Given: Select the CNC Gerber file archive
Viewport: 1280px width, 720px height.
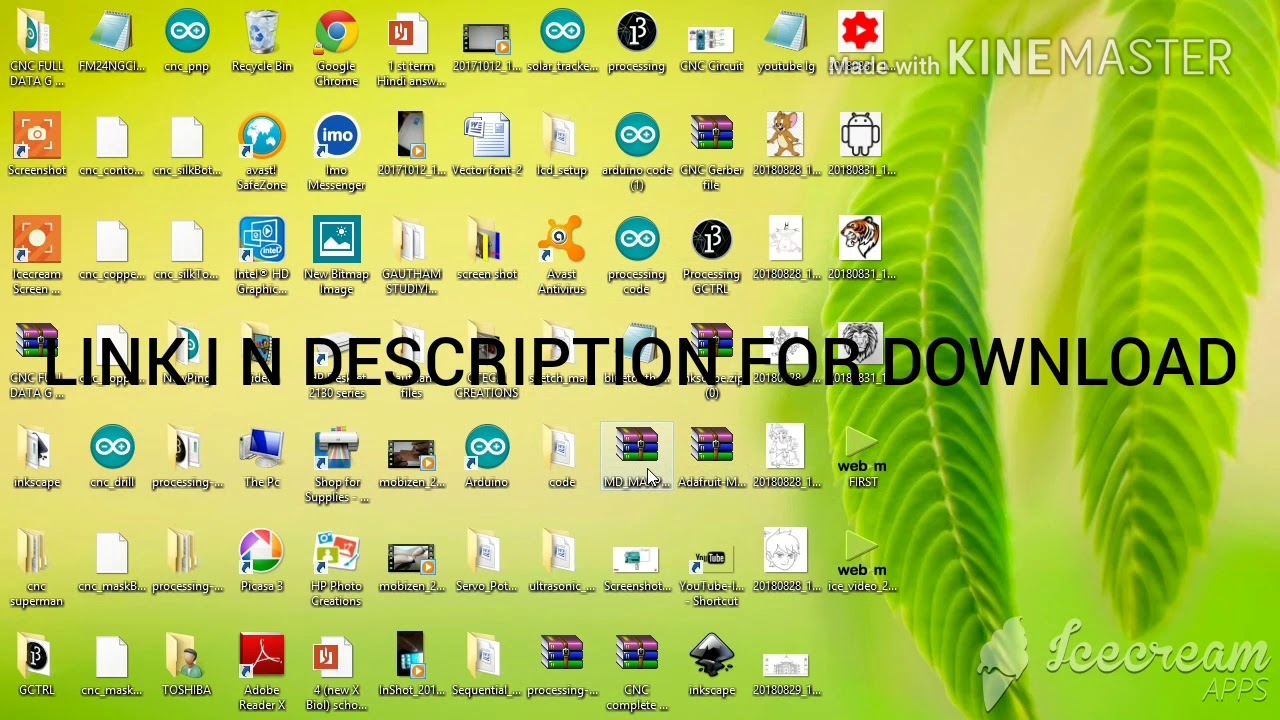Looking at the screenshot, I should click(x=712, y=153).
